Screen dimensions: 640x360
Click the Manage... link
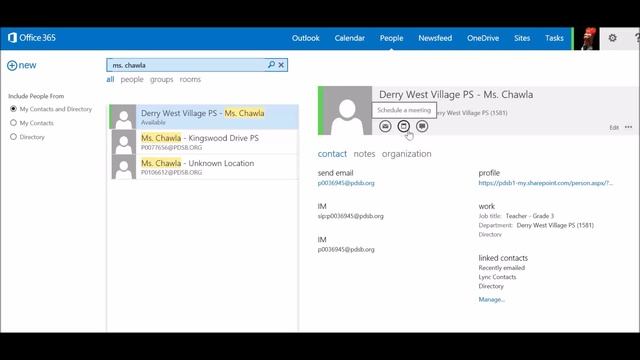(491, 299)
